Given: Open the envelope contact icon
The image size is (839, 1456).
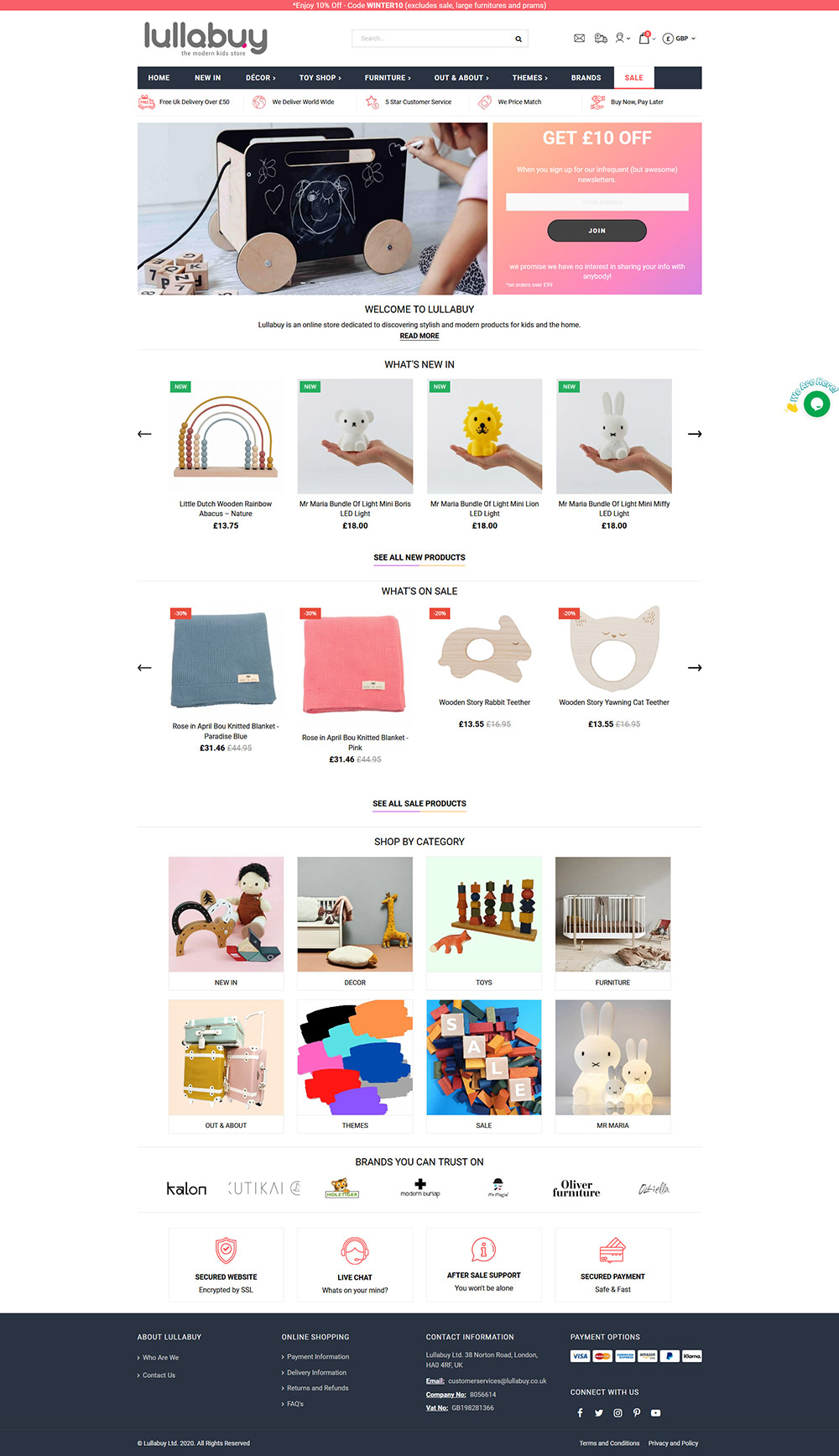Looking at the screenshot, I should (579, 39).
